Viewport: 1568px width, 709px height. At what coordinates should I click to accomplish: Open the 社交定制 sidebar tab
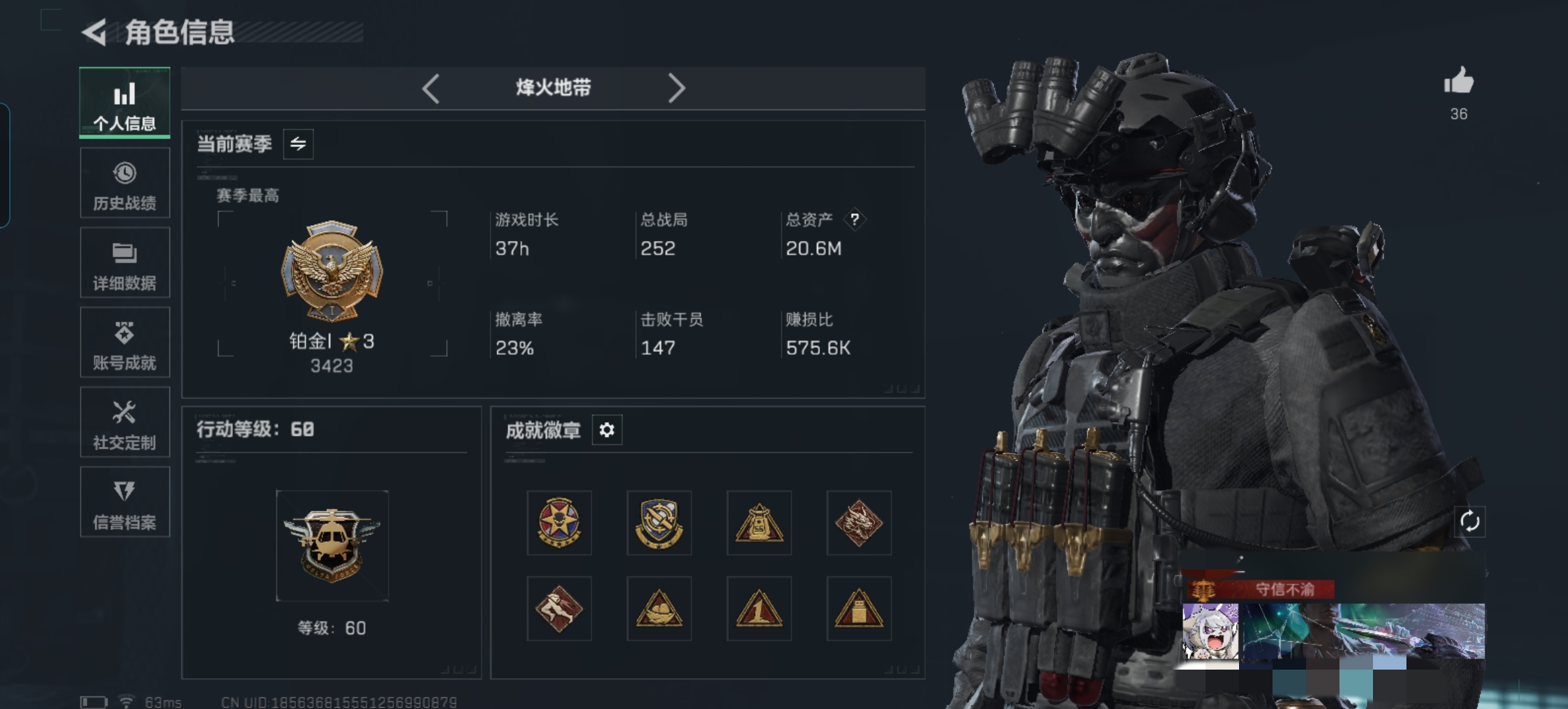click(x=125, y=422)
